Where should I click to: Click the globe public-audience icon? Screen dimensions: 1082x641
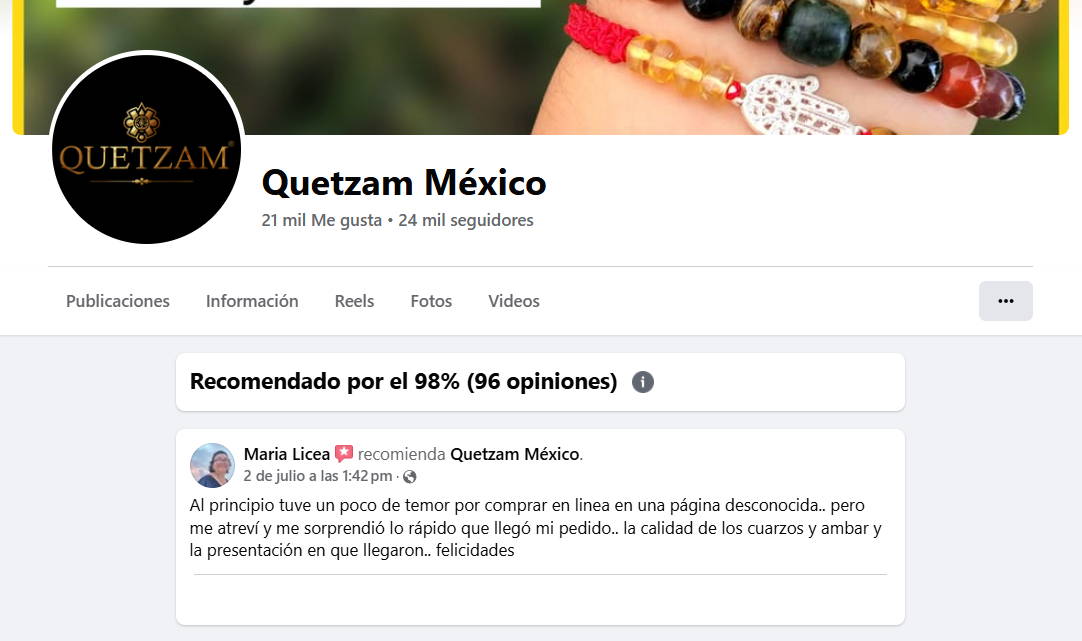point(410,476)
